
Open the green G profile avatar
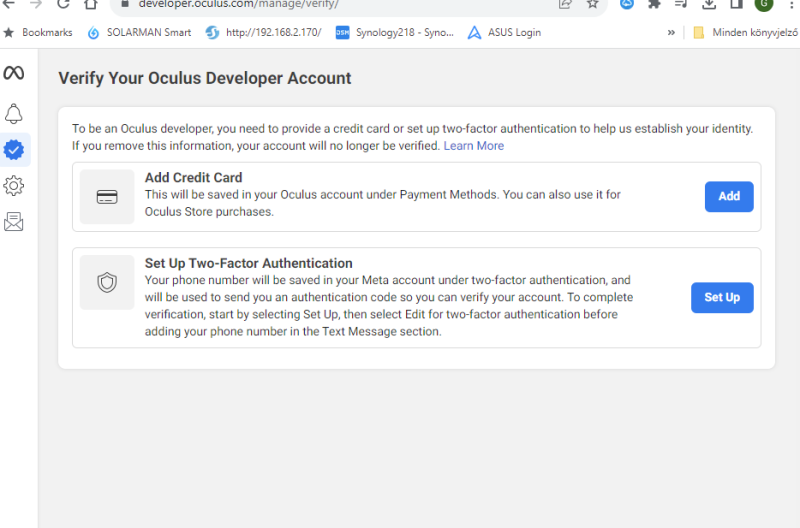click(764, 4)
